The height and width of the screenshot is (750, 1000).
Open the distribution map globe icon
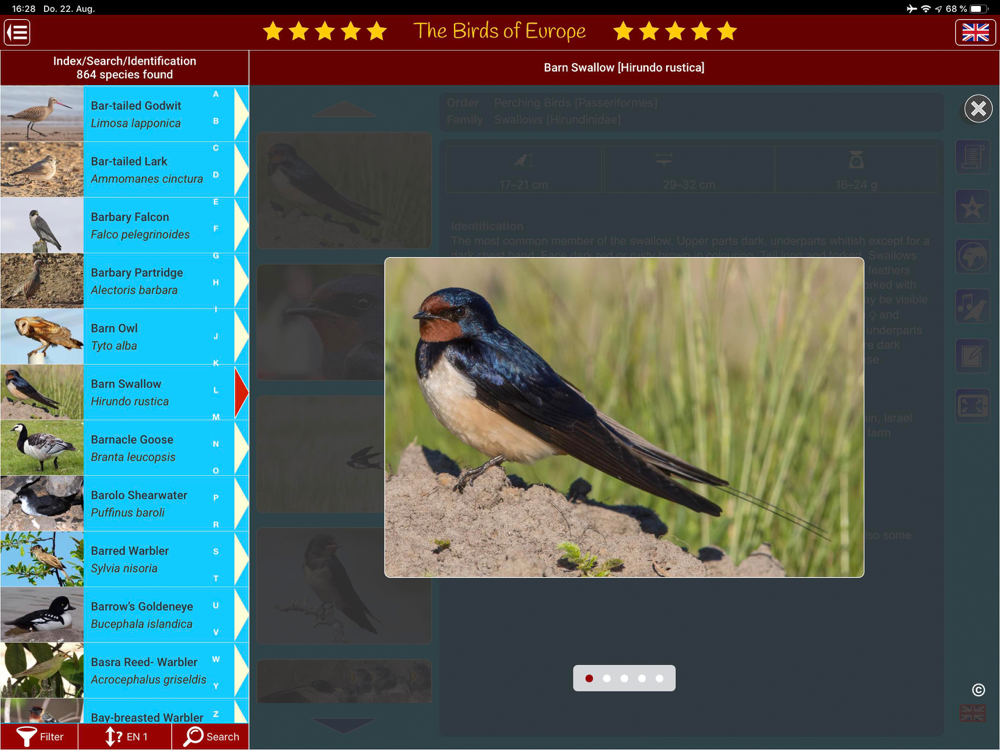[972, 256]
